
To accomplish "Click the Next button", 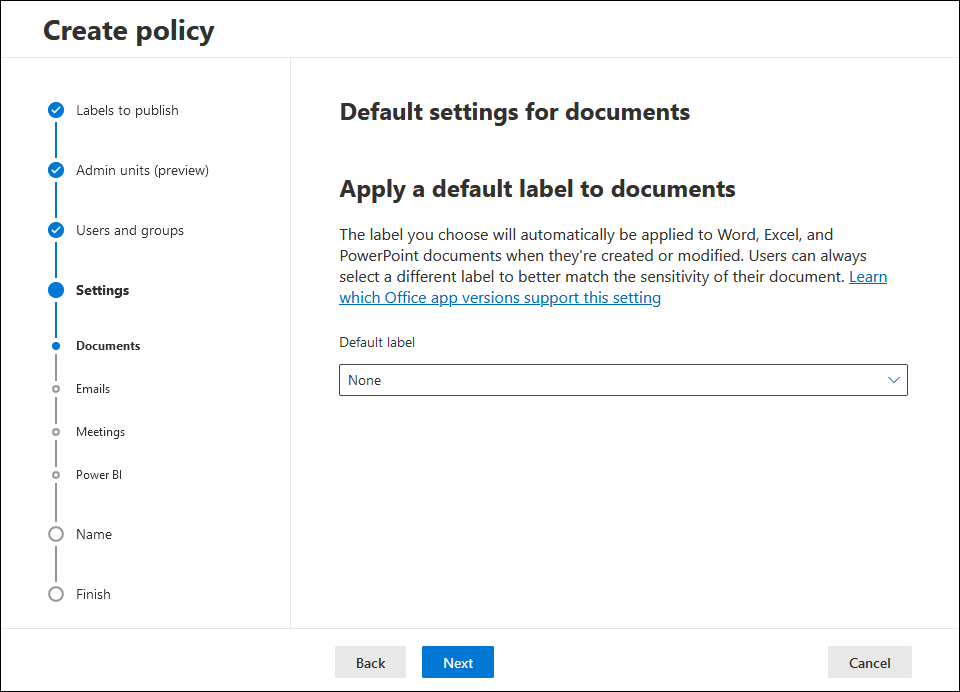I will click(458, 663).
